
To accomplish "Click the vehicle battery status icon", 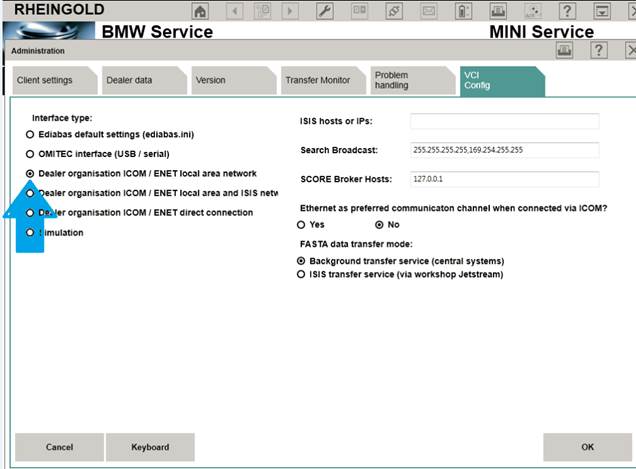I will point(463,11).
